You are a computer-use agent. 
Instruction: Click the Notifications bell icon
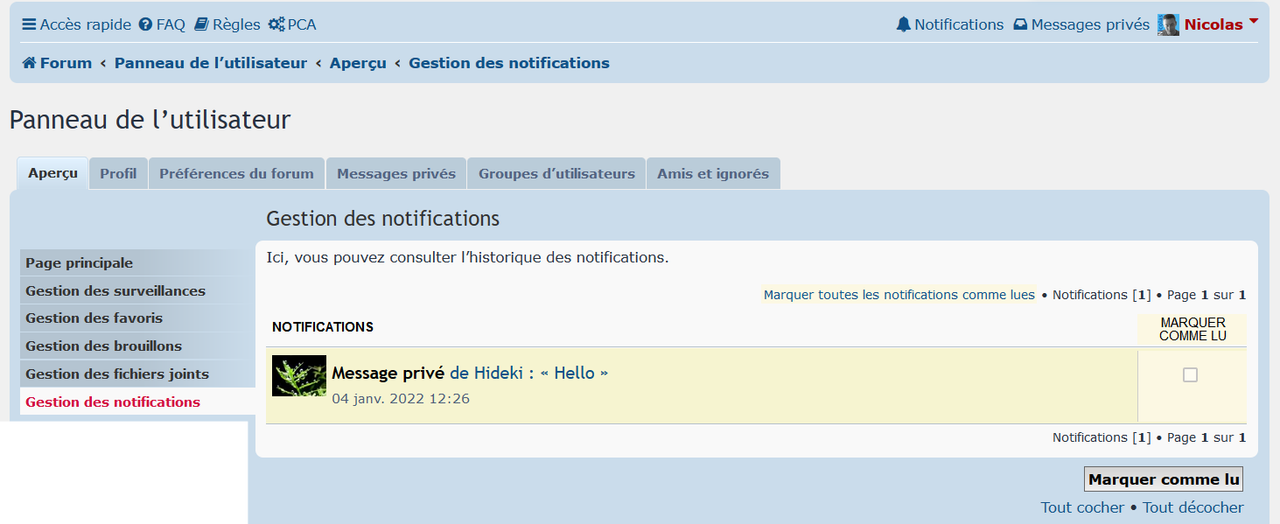pos(904,25)
